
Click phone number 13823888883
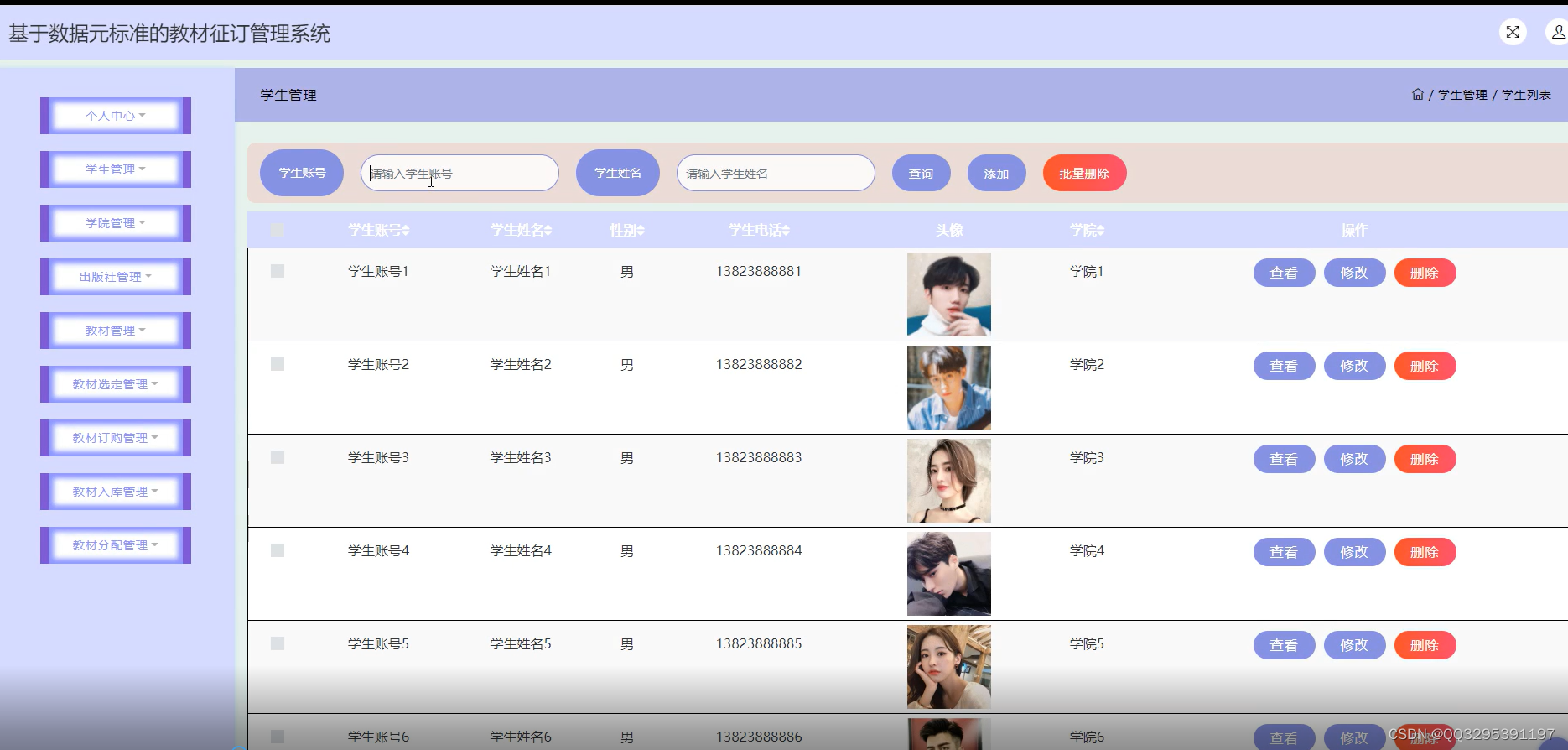pos(759,457)
